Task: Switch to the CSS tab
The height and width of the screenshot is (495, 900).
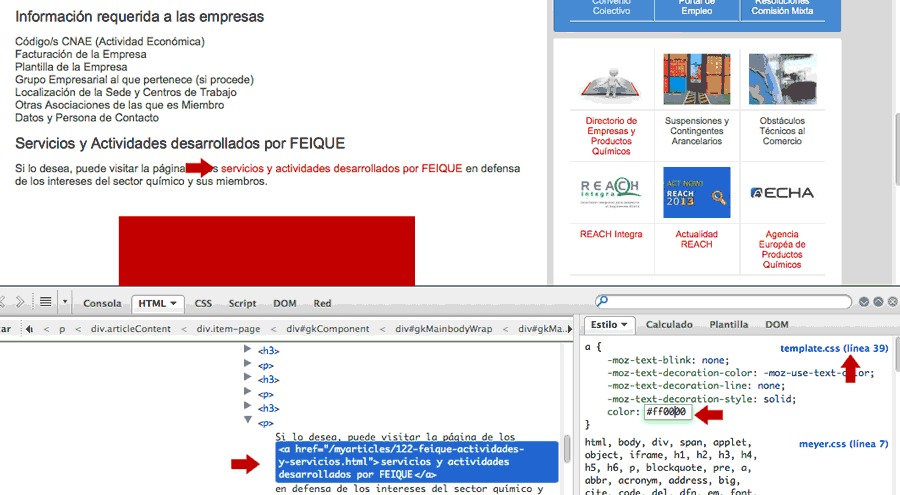Action: click(x=203, y=304)
